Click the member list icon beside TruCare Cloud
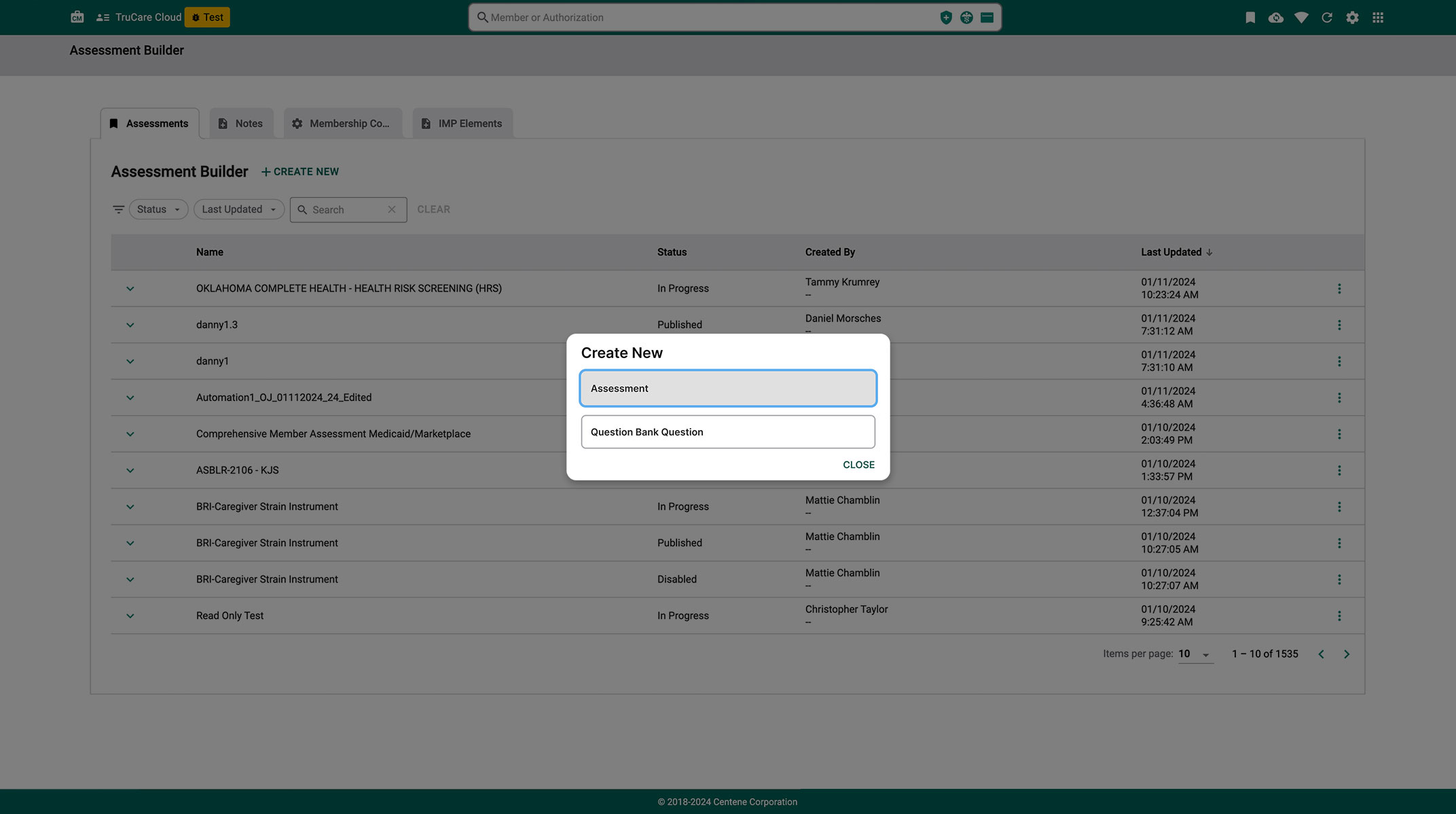1456x814 pixels. click(103, 18)
